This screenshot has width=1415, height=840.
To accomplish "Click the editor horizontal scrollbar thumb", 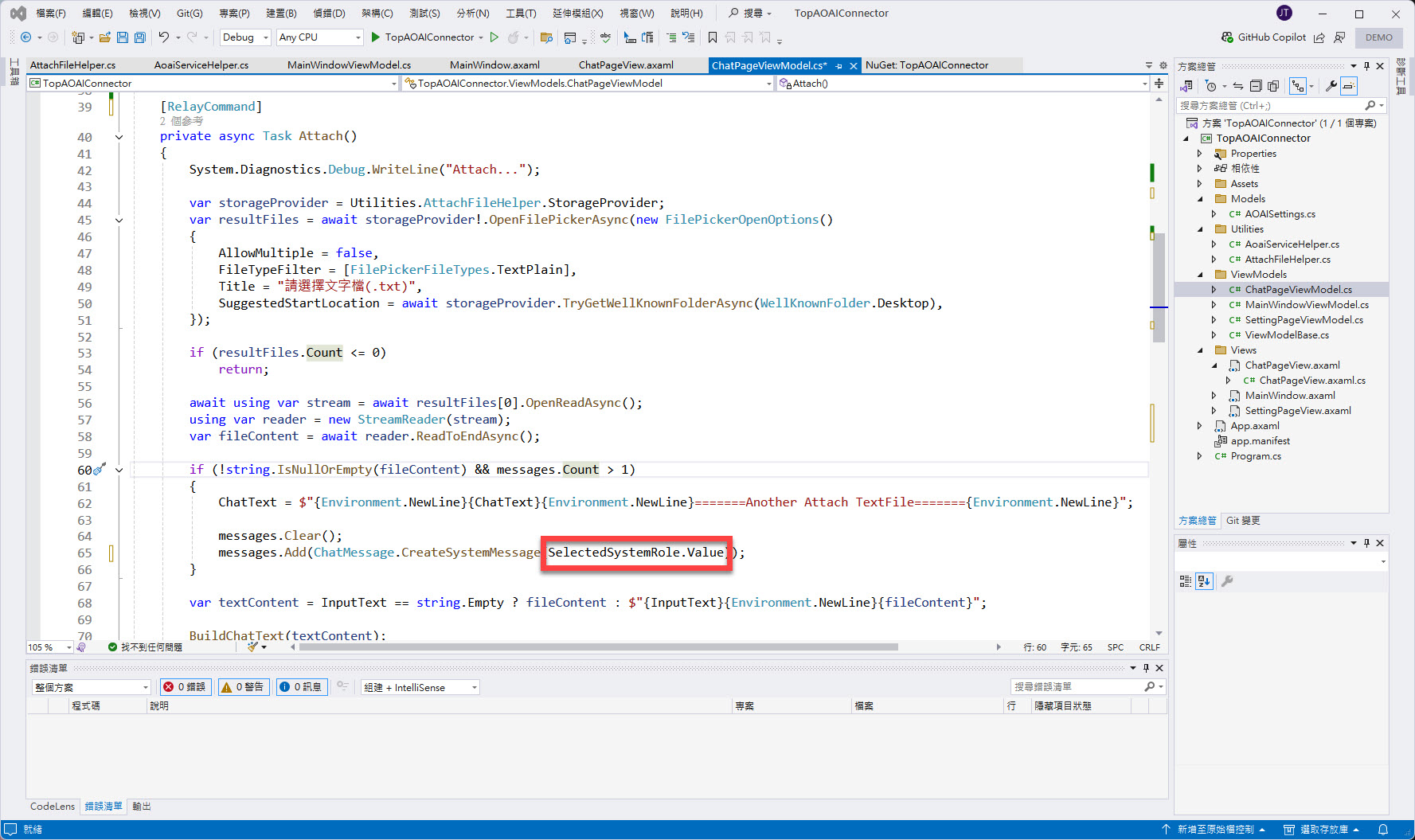I will tap(599, 647).
